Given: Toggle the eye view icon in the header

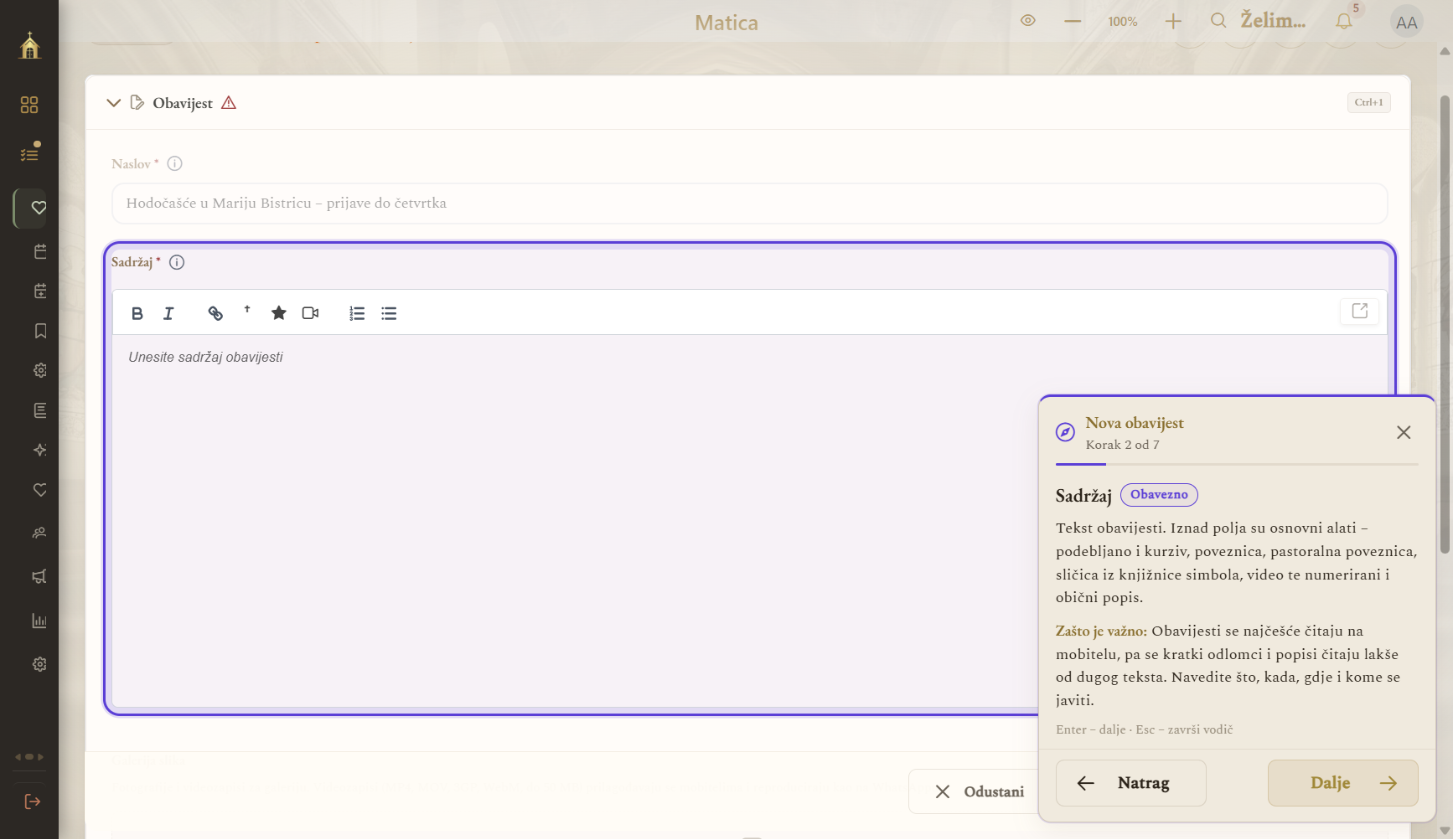Looking at the screenshot, I should tap(1028, 21).
